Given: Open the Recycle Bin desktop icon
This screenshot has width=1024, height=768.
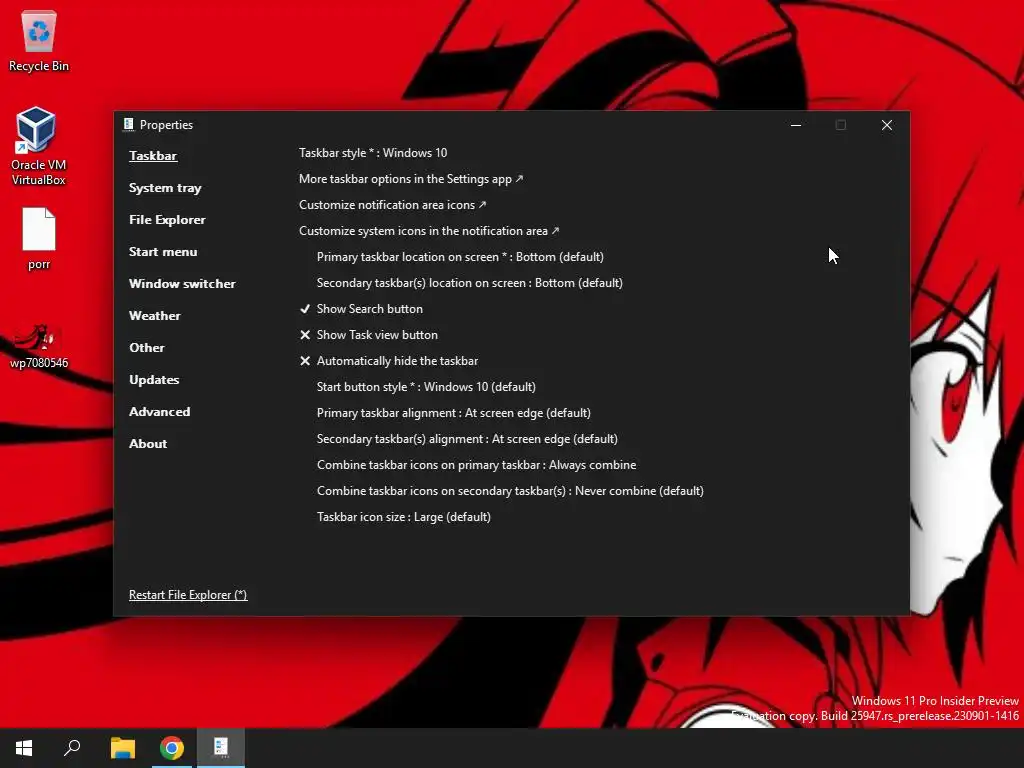Looking at the screenshot, I should point(39,42).
